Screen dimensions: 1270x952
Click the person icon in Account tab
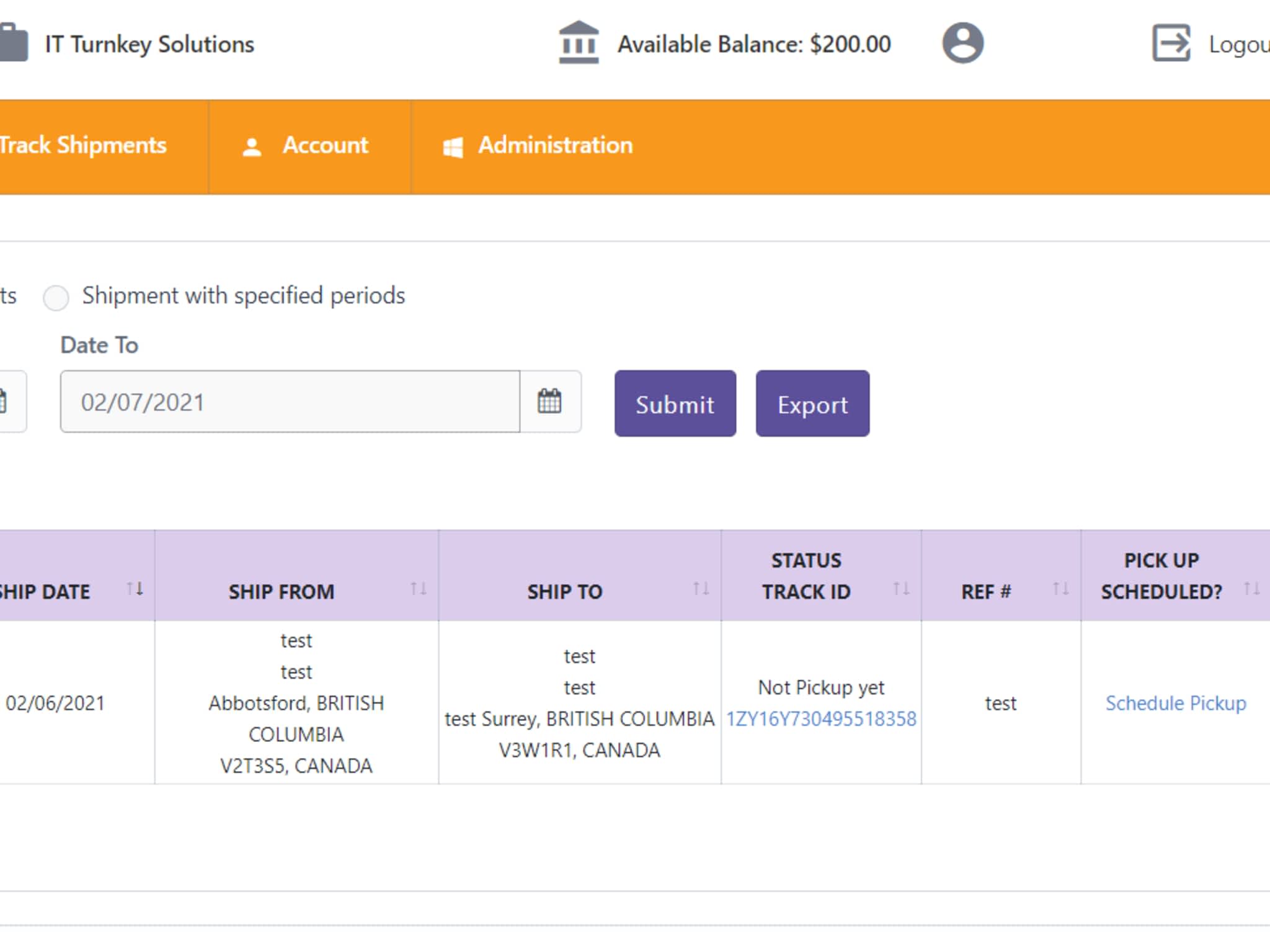click(252, 147)
